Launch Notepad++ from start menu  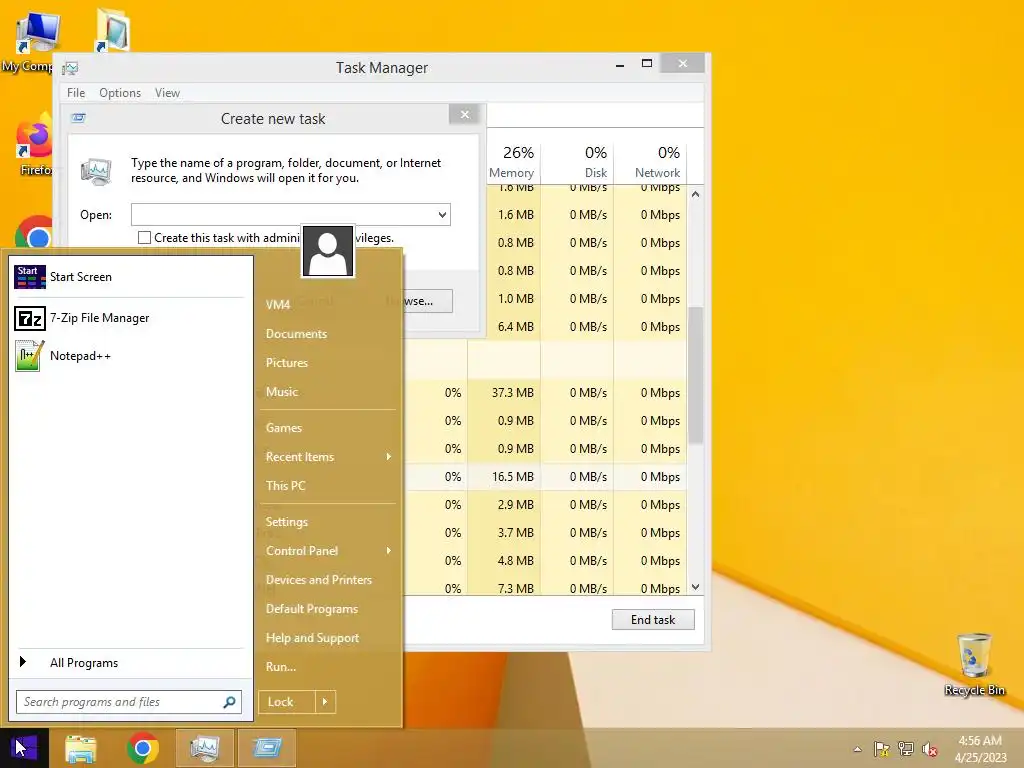129,356
